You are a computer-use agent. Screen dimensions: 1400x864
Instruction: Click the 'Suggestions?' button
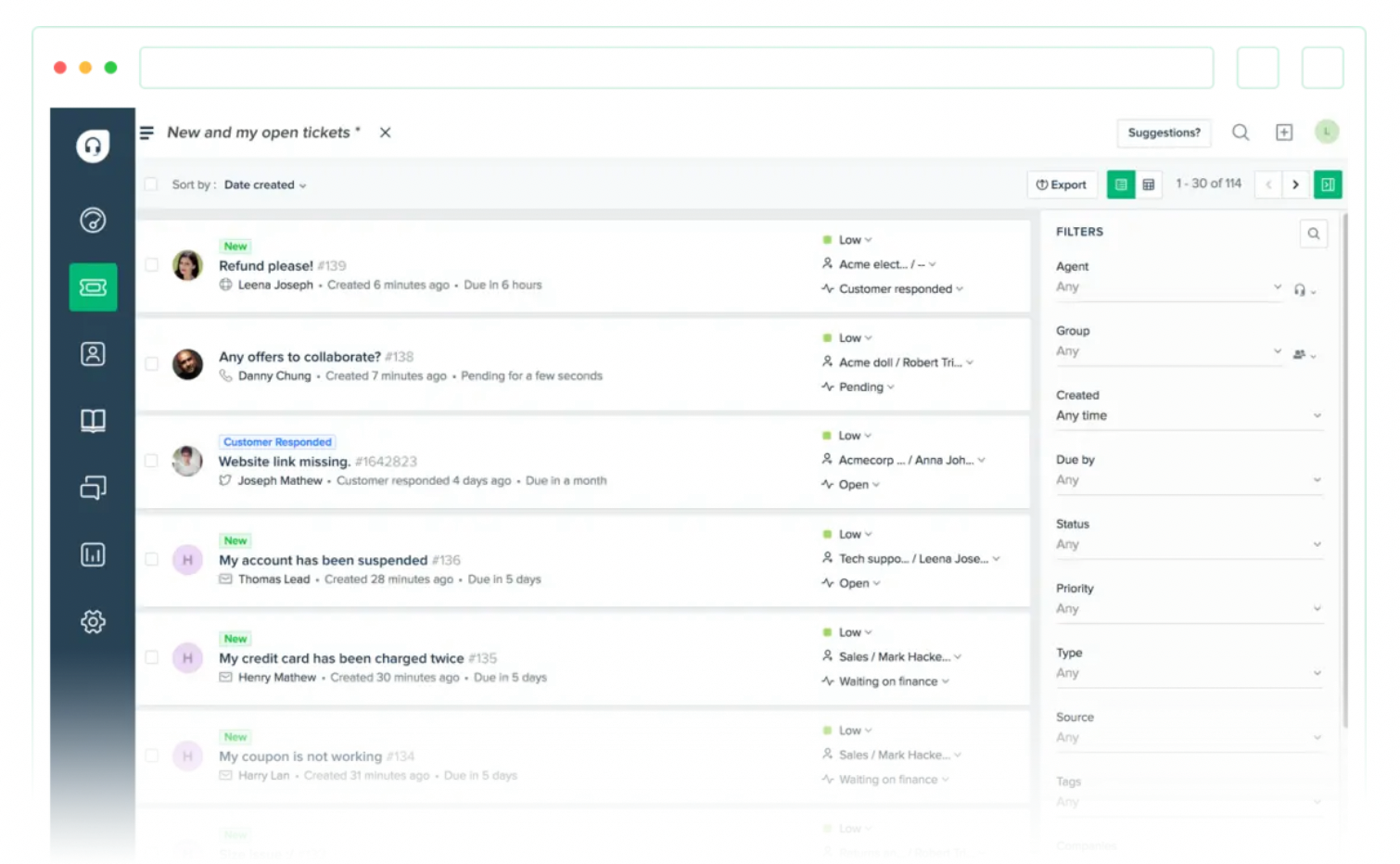(x=1164, y=133)
